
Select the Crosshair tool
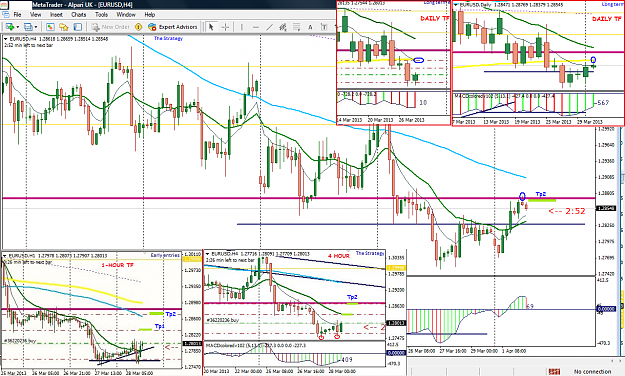pos(225,27)
